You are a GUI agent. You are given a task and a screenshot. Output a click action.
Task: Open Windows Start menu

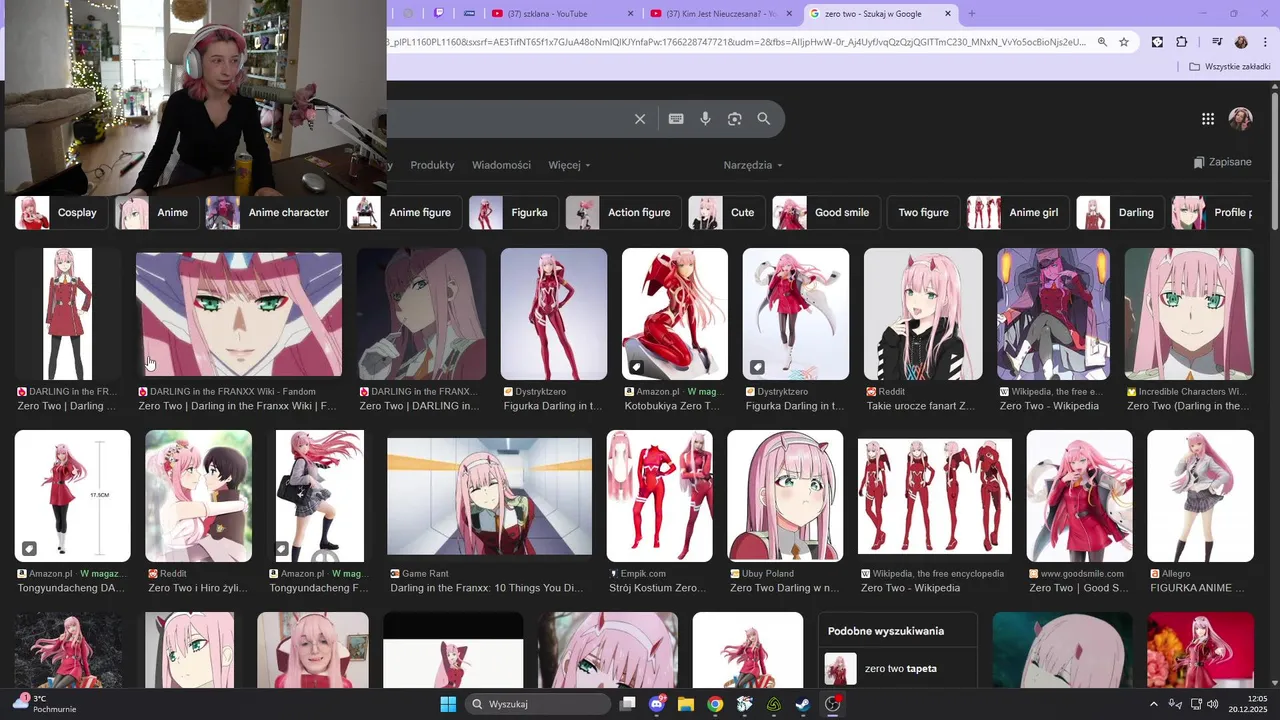pos(448,704)
